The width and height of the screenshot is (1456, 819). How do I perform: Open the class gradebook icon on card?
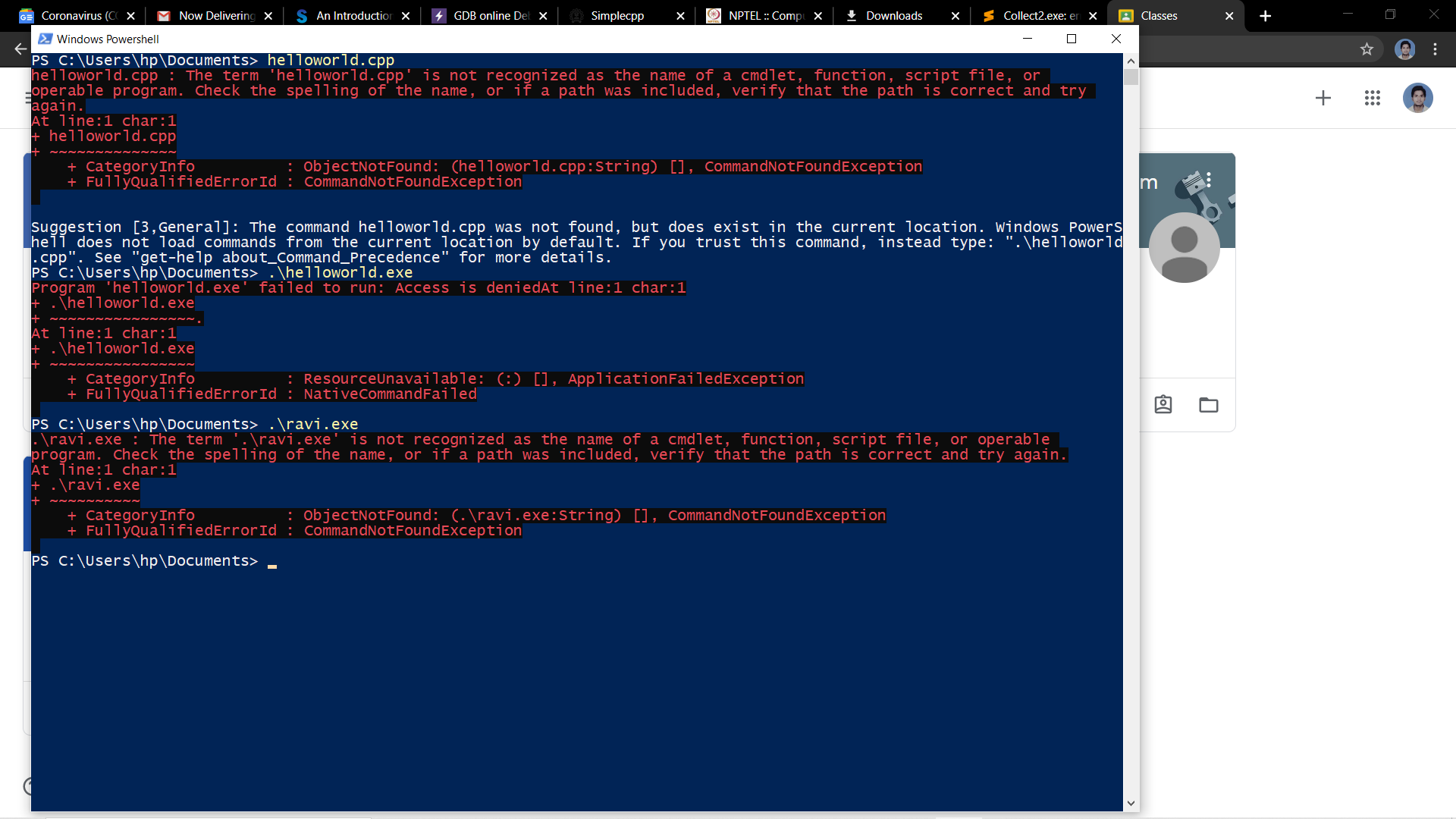(1163, 405)
